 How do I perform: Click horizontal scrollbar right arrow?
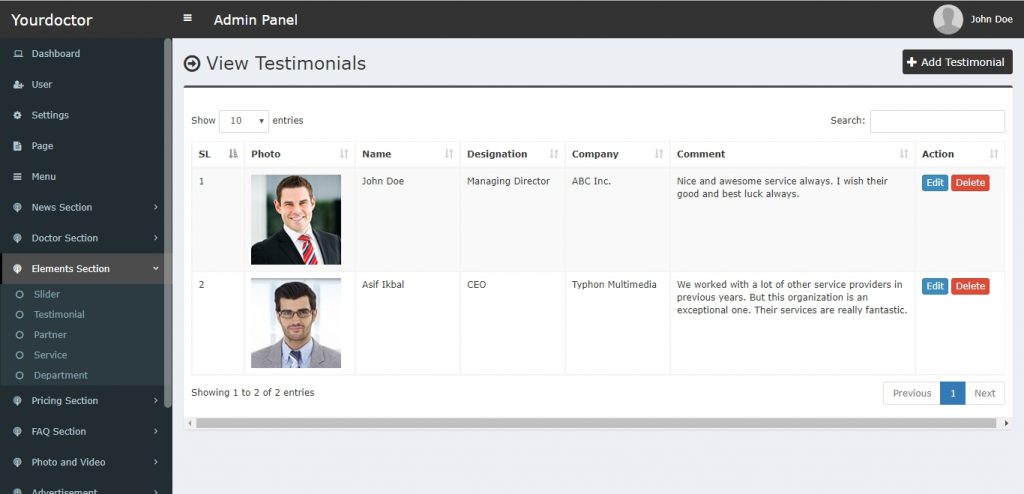(1006, 423)
